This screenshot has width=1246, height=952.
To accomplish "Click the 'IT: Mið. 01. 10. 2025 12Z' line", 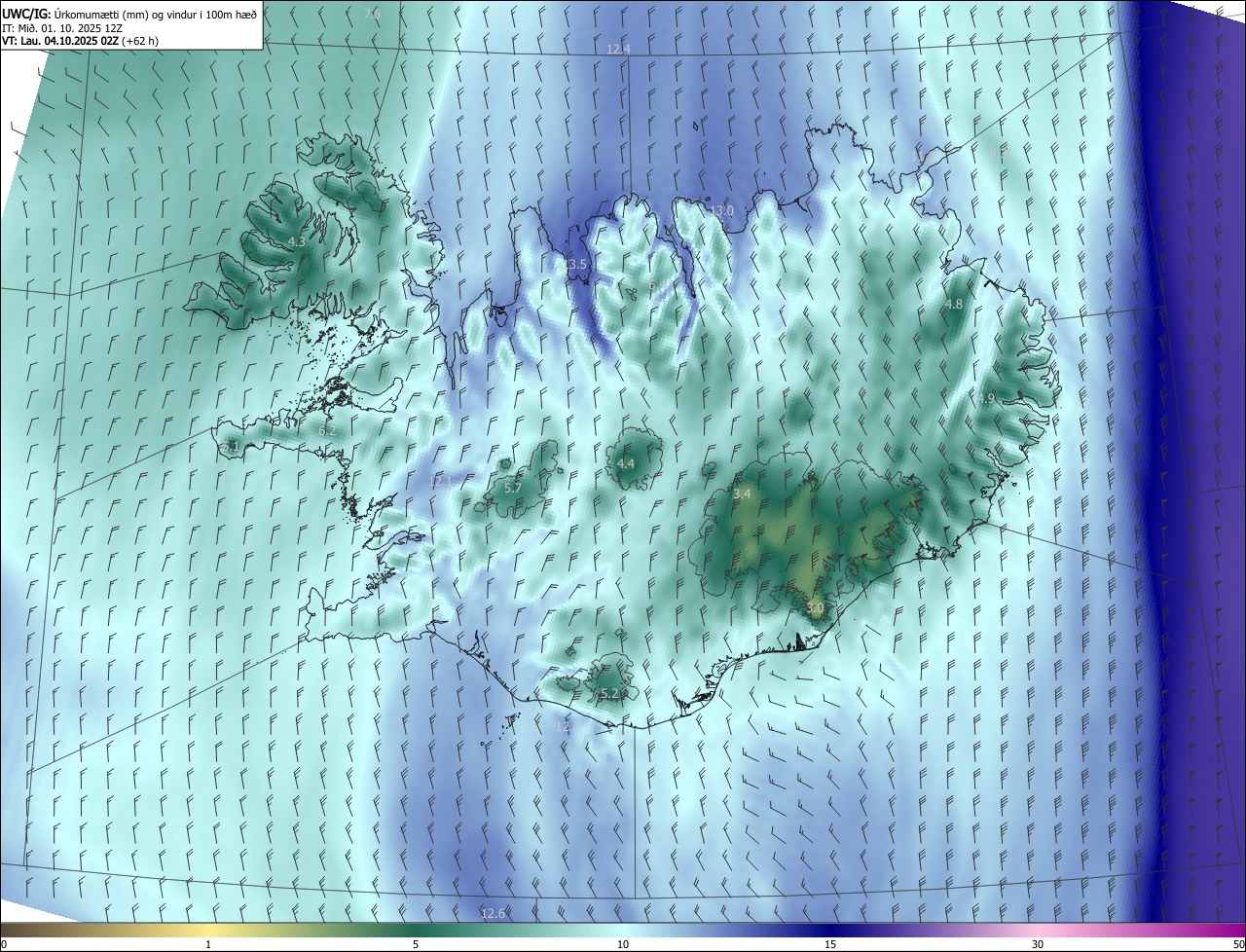I will [60, 26].
